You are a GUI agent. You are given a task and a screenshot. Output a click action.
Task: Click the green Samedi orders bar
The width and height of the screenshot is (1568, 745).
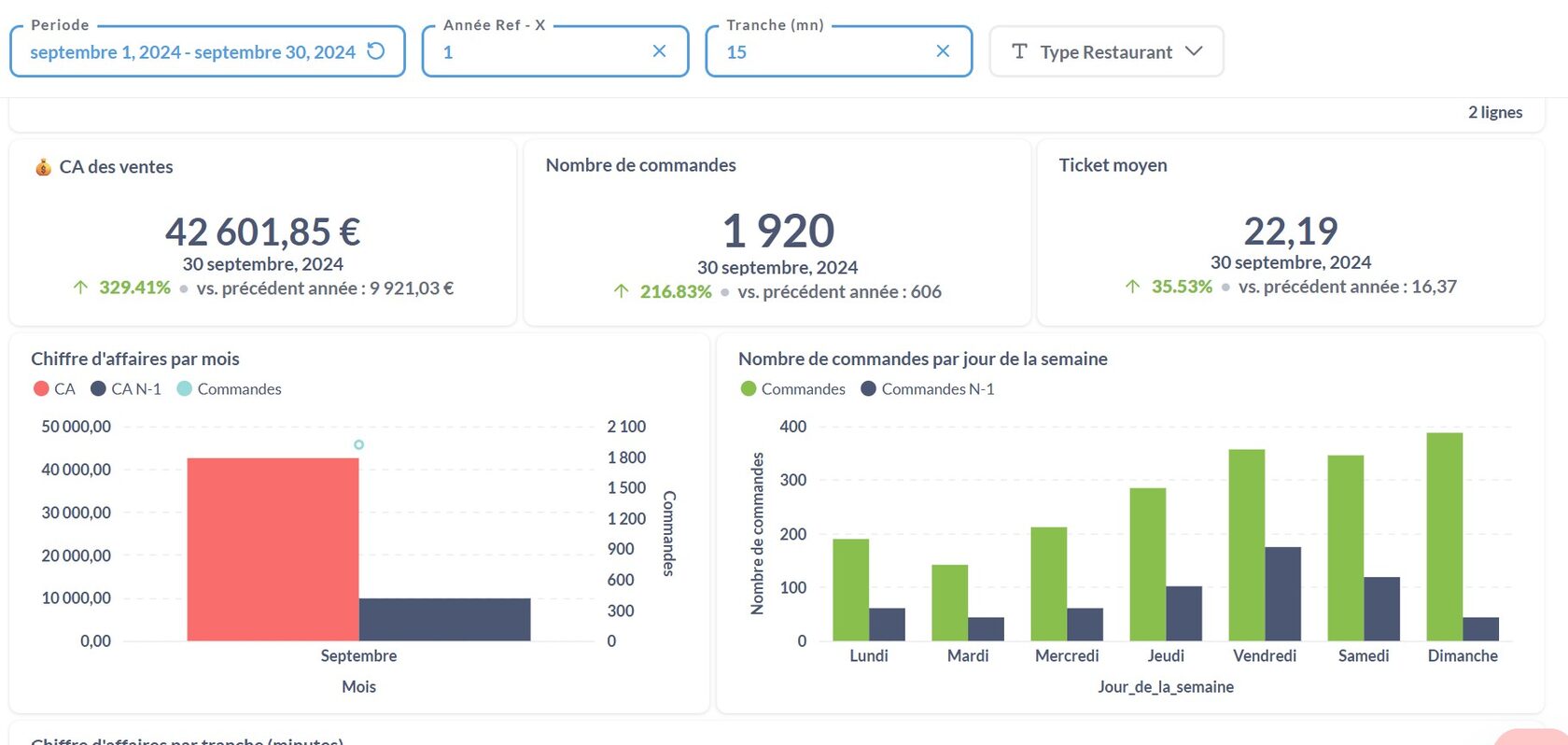tap(1345, 548)
